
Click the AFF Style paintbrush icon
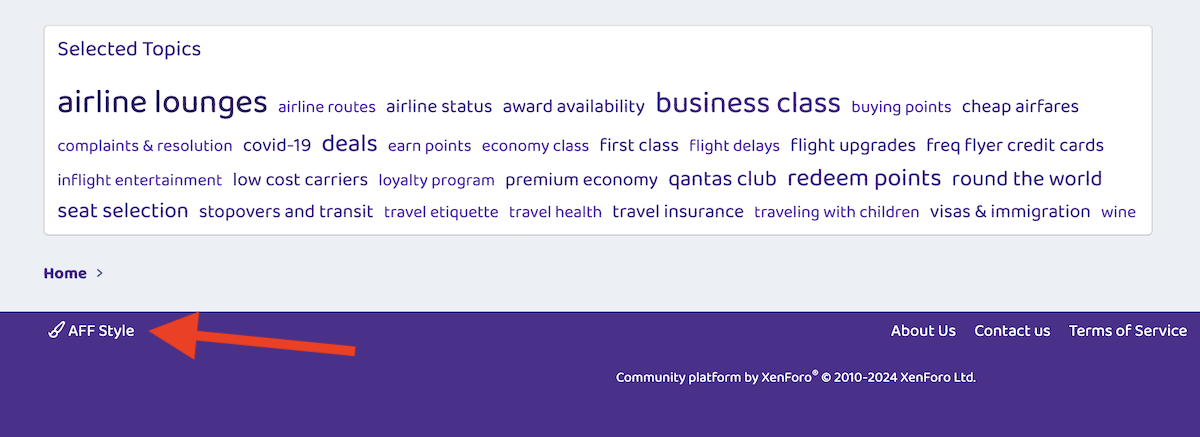tap(56, 331)
